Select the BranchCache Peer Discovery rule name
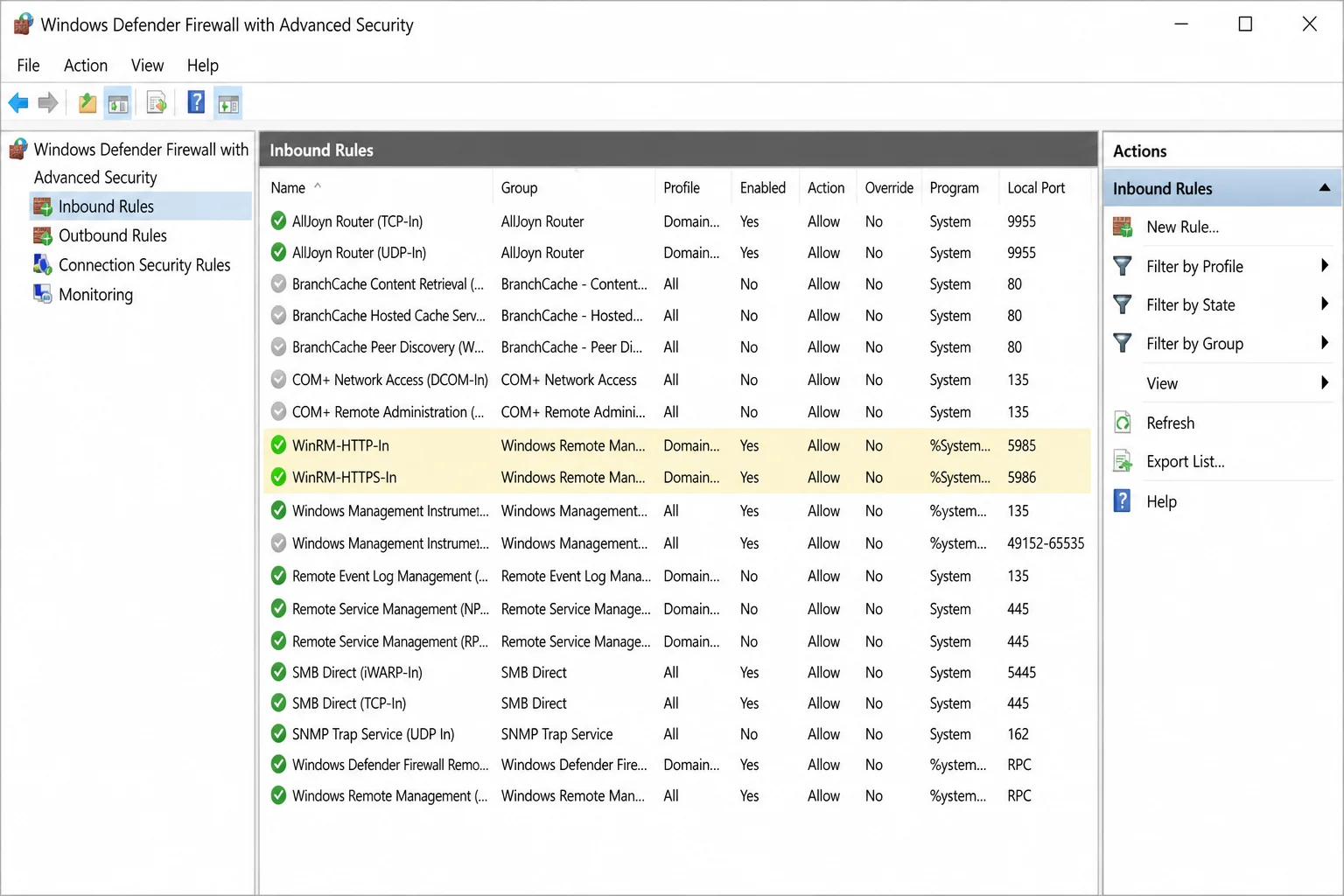The height and width of the screenshot is (896, 1344). (388, 347)
